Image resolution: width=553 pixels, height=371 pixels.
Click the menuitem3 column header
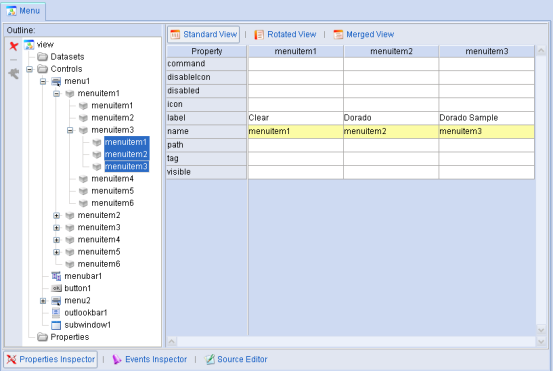click(x=486, y=51)
